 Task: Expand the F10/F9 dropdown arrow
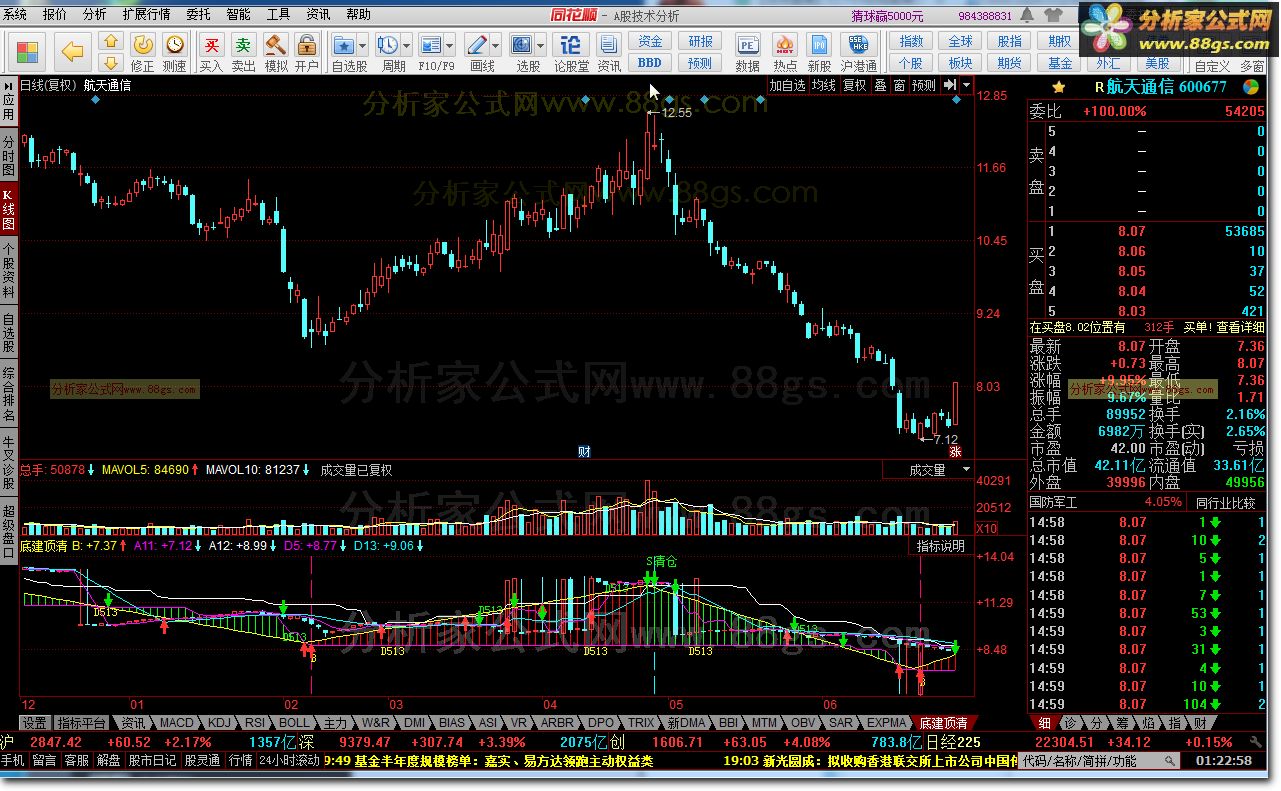click(451, 46)
